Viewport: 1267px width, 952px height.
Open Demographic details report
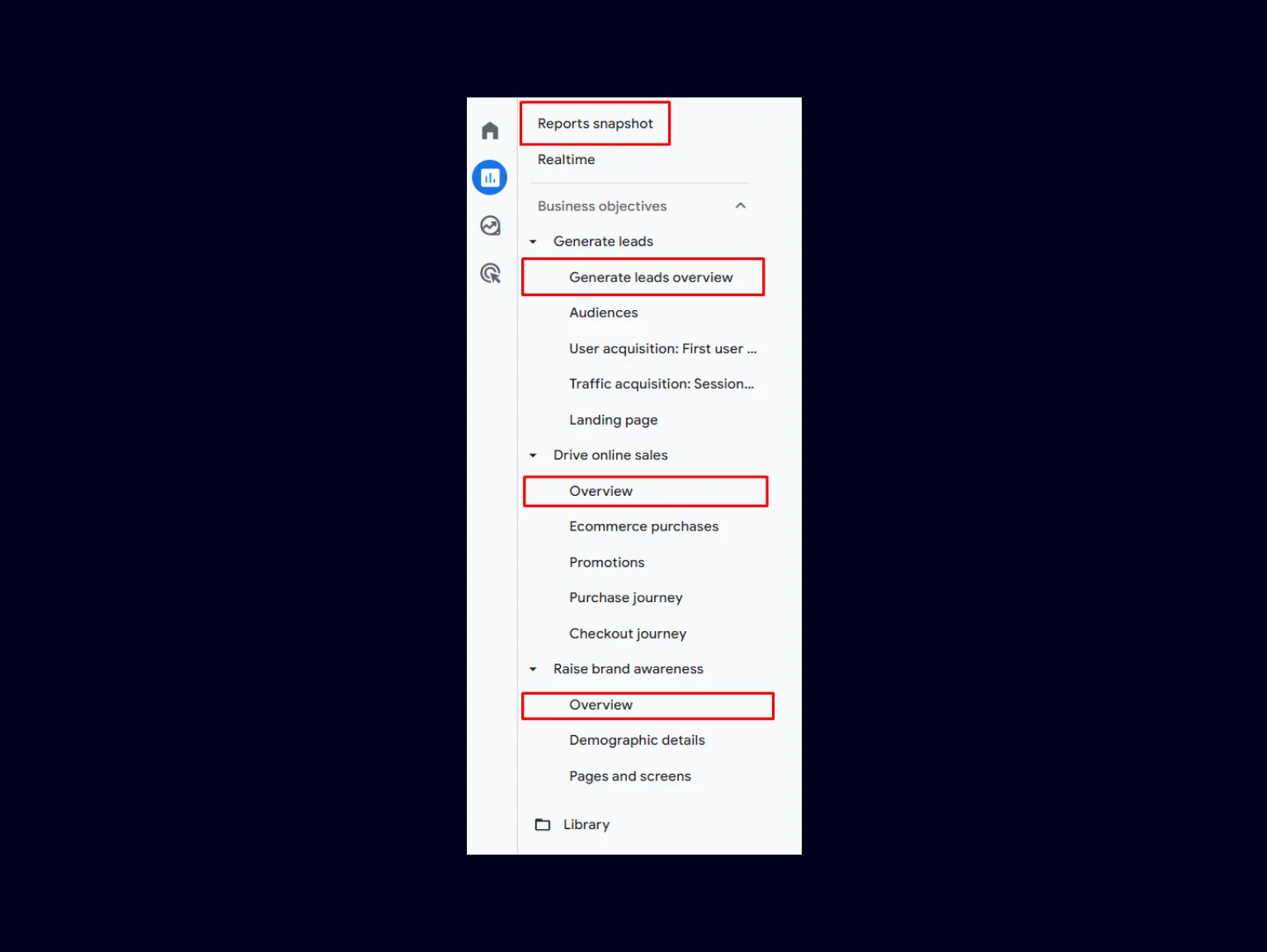point(637,740)
